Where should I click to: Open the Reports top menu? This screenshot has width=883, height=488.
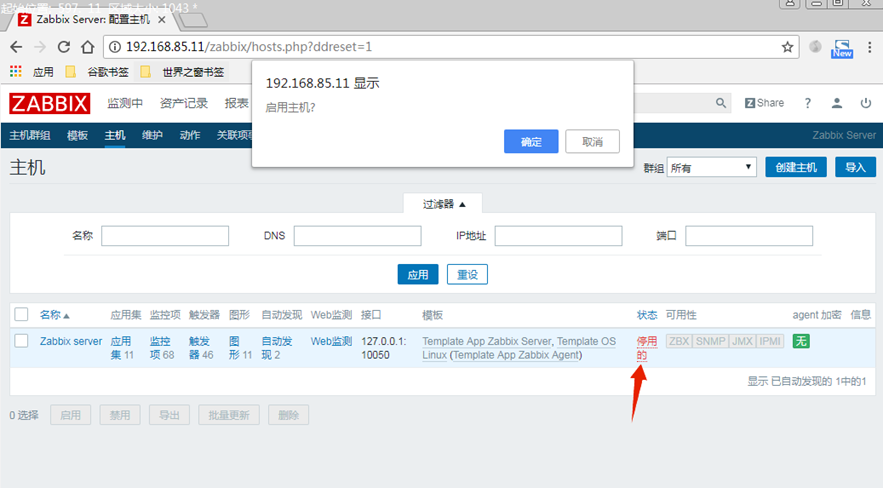[x=237, y=103]
